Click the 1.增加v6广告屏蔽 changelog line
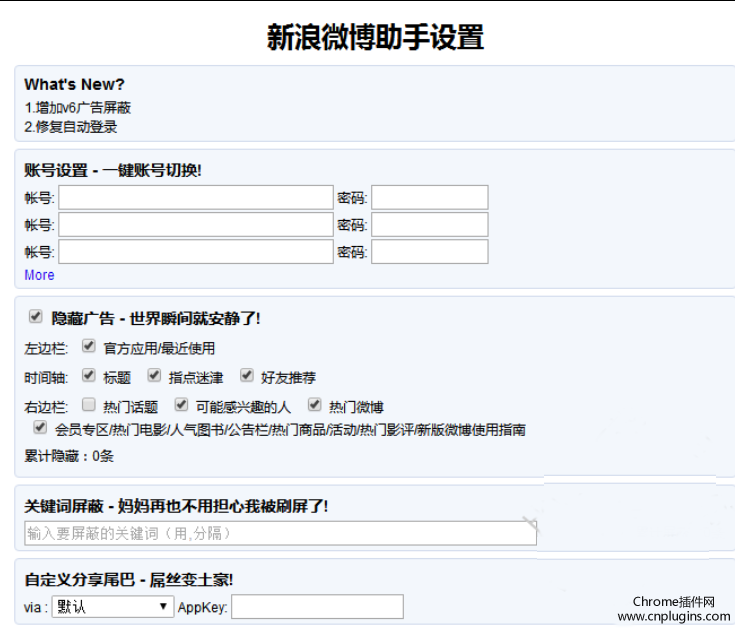The width and height of the screenshot is (735, 629). 78,108
